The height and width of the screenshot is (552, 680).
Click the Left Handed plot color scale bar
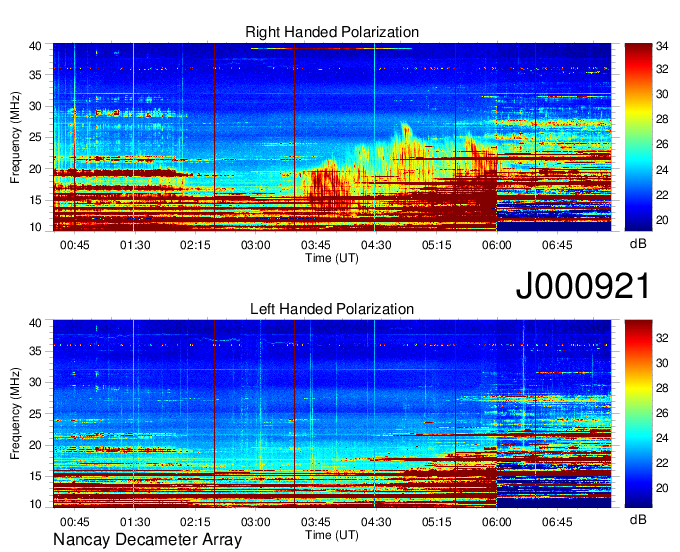point(638,414)
